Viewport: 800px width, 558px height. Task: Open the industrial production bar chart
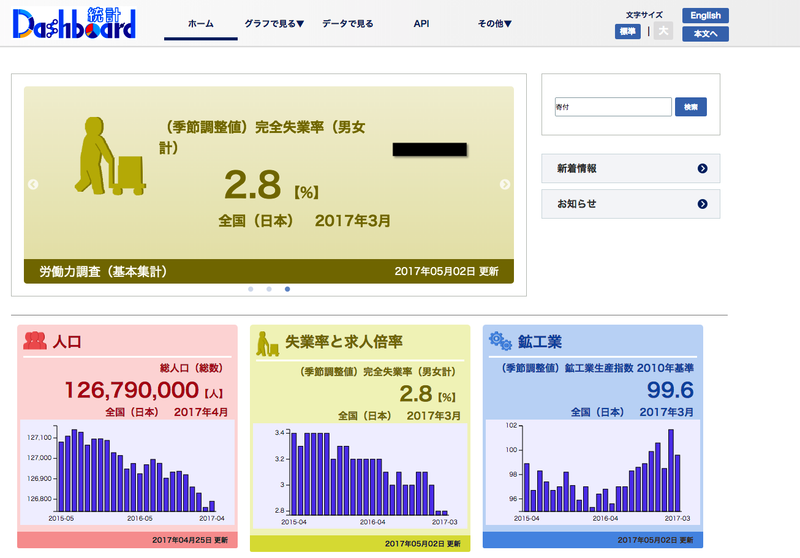pyautogui.click(x=592, y=472)
